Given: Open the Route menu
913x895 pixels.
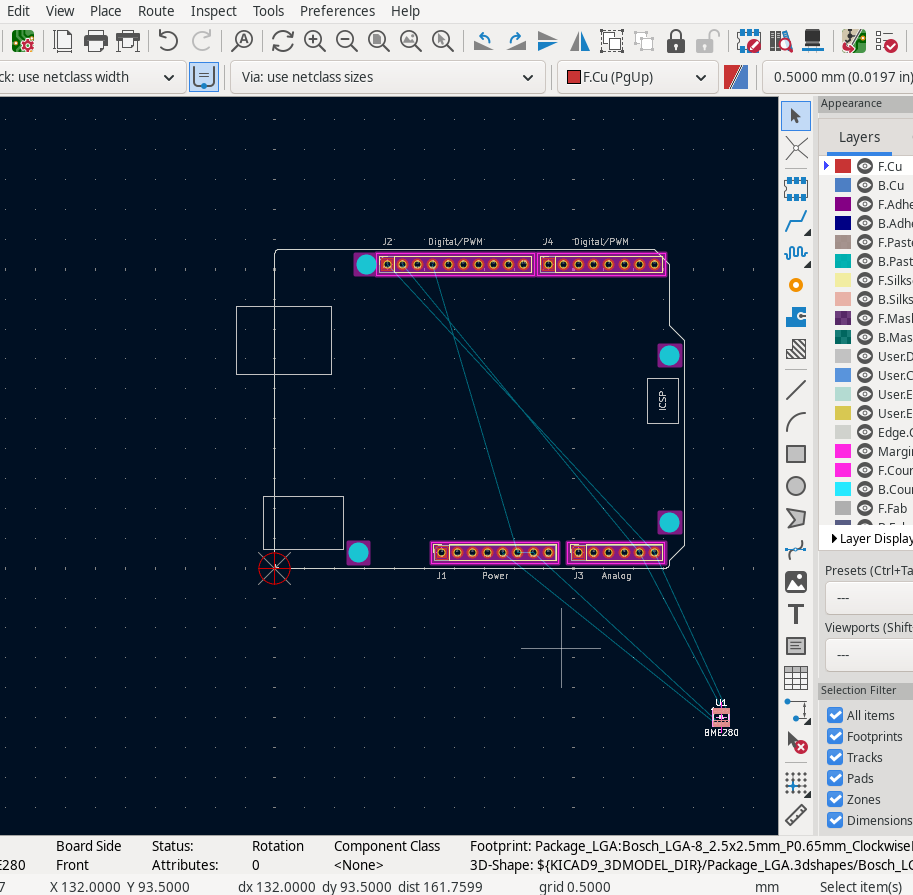Looking at the screenshot, I should (156, 11).
